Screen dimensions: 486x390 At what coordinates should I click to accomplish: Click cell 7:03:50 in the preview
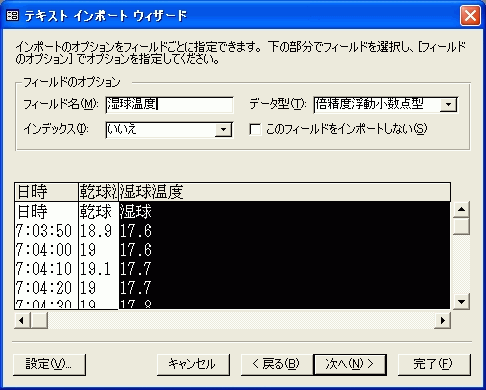click(46, 231)
